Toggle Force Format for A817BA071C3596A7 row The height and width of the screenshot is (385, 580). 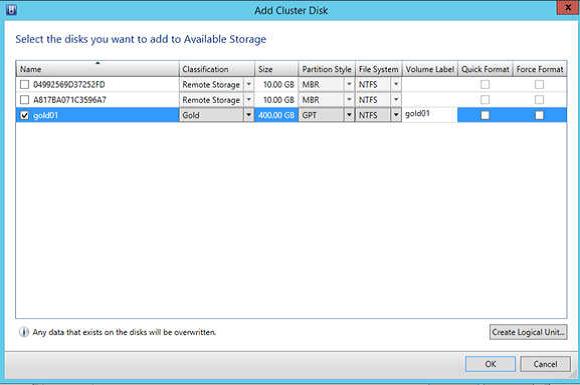539,100
